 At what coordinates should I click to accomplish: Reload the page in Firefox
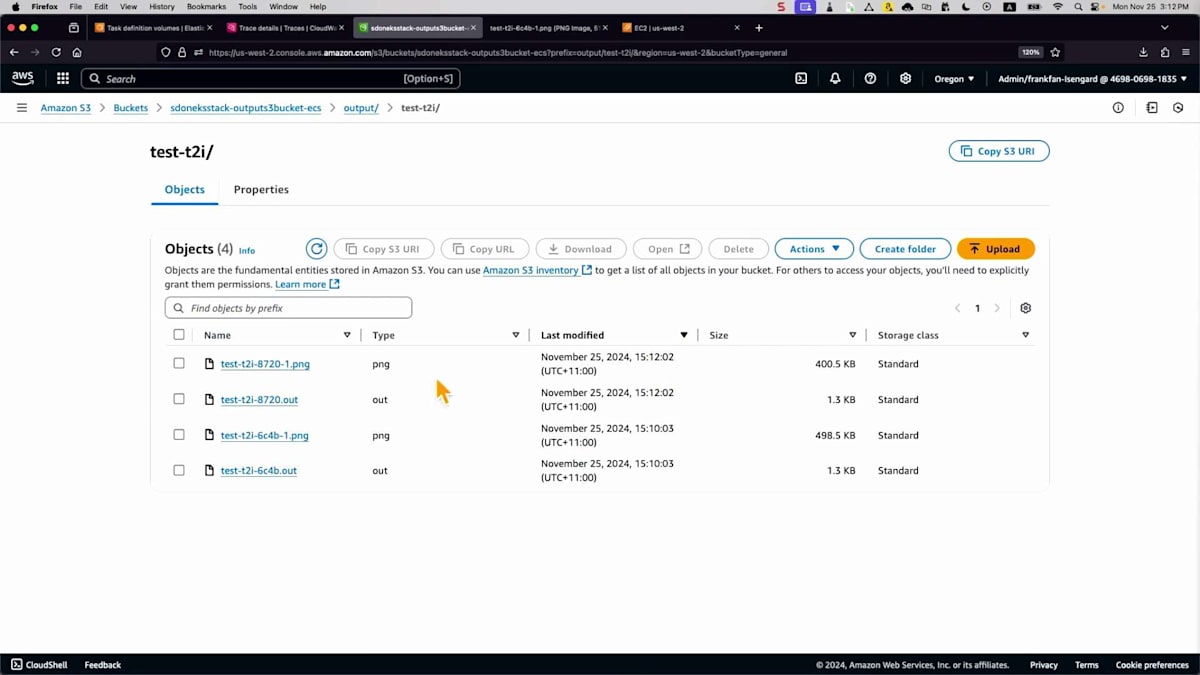(x=56, y=52)
